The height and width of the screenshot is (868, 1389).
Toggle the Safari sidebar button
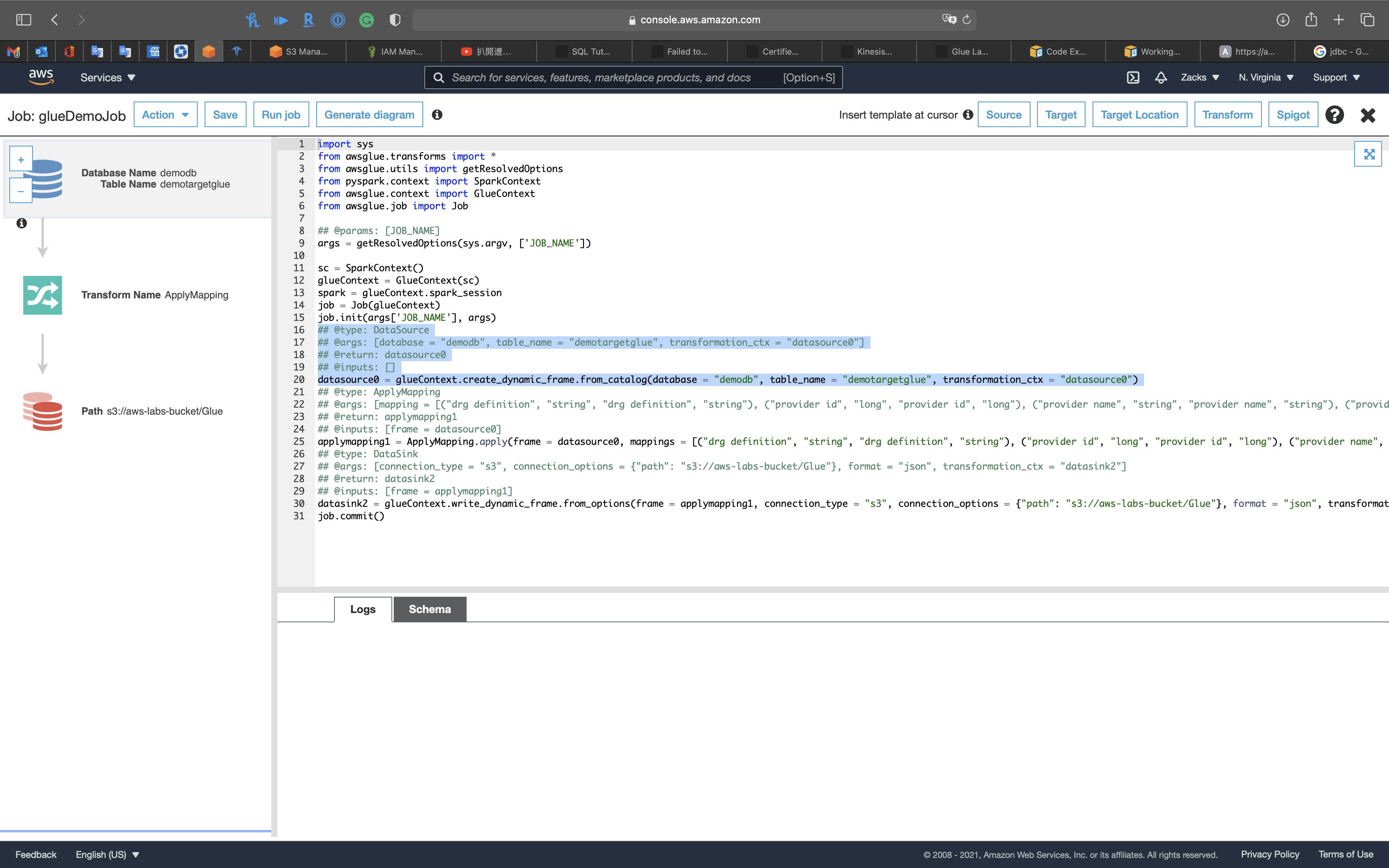(24, 19)
